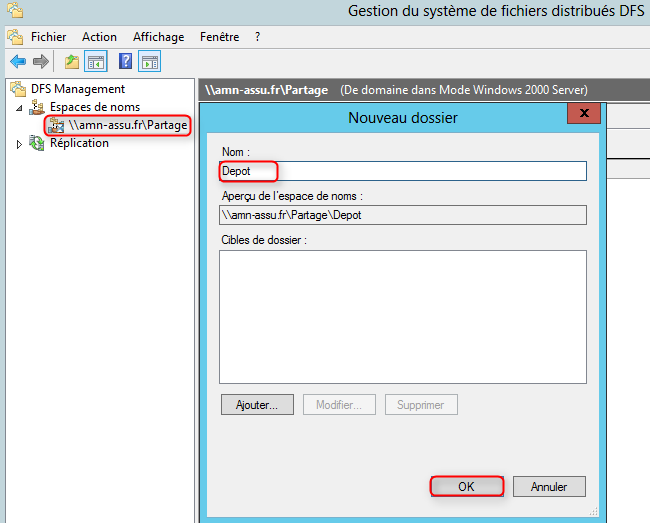Viewport: 650px width, 523px height.
Task: Collapse the Espaces de noms tree node
Action: (x=20, y=107)
